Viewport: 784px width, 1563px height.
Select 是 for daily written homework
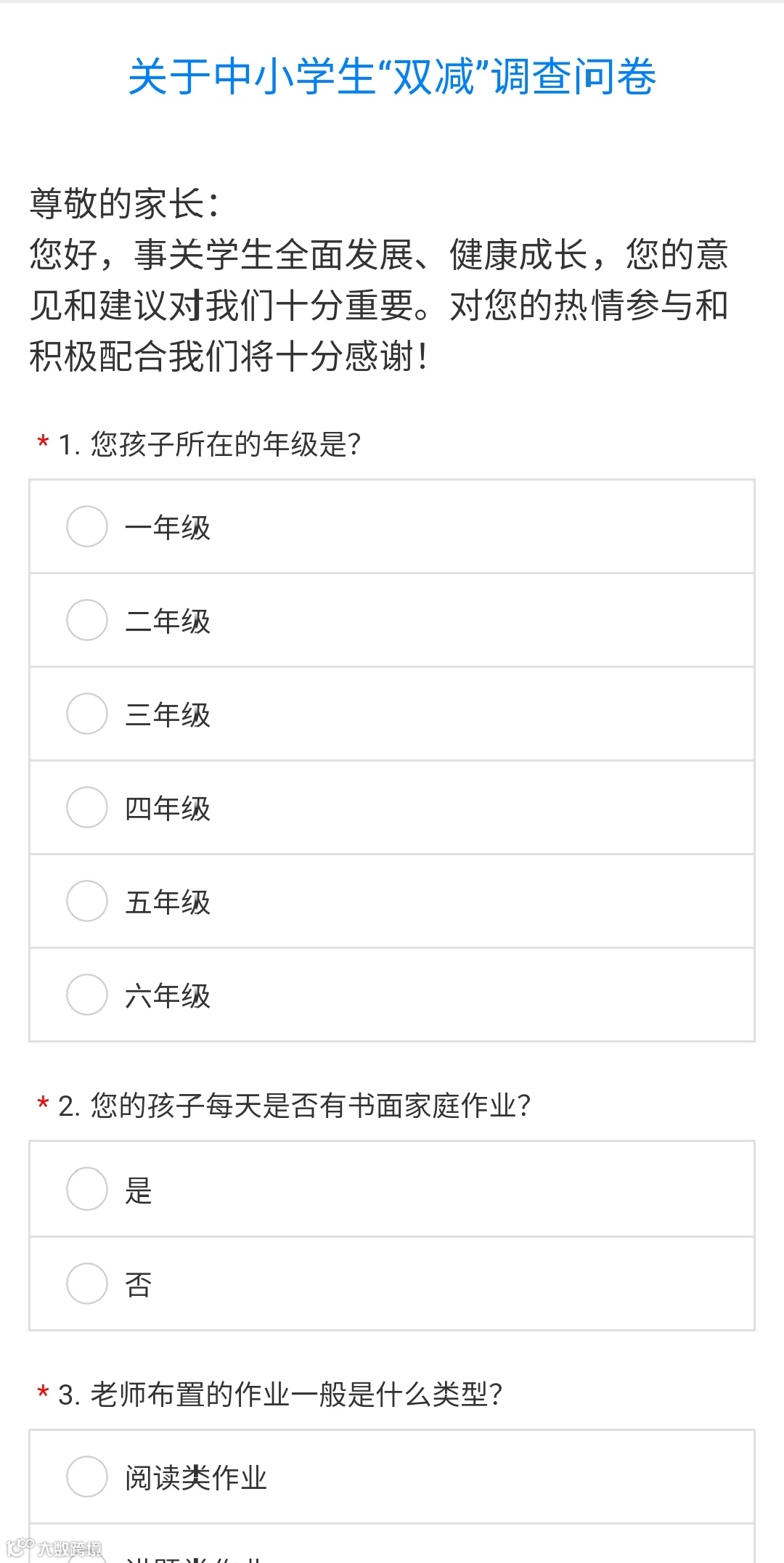[x=87, y=1189]
